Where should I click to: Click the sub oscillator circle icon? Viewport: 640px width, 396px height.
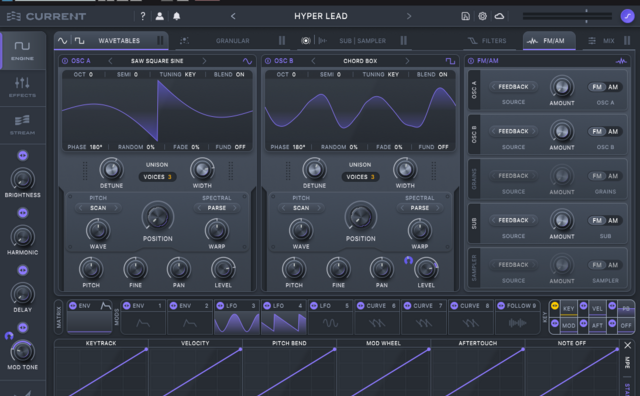click(306, 40)
